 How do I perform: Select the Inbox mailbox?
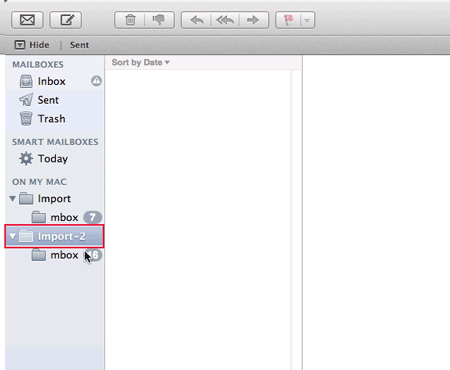coord(54,81)
